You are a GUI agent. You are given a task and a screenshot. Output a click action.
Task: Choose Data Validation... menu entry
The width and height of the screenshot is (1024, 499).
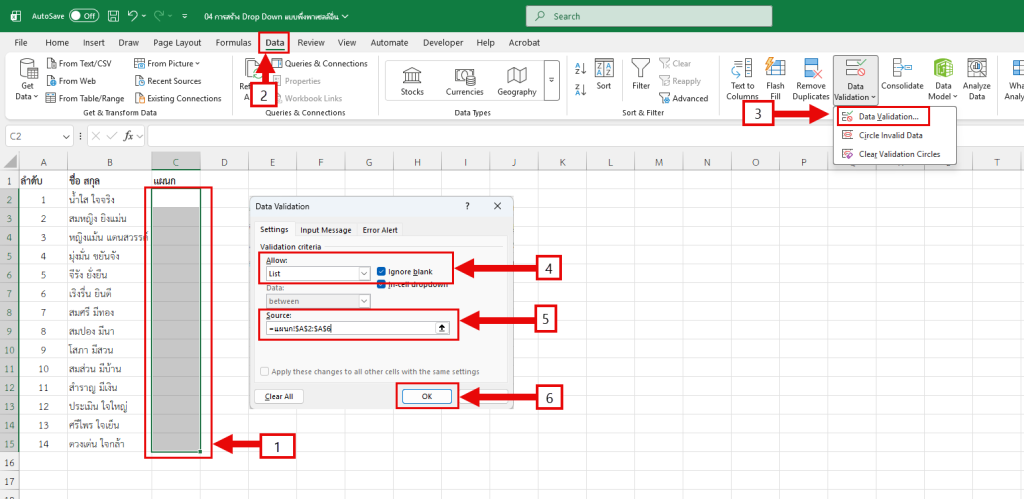point(883,116)
